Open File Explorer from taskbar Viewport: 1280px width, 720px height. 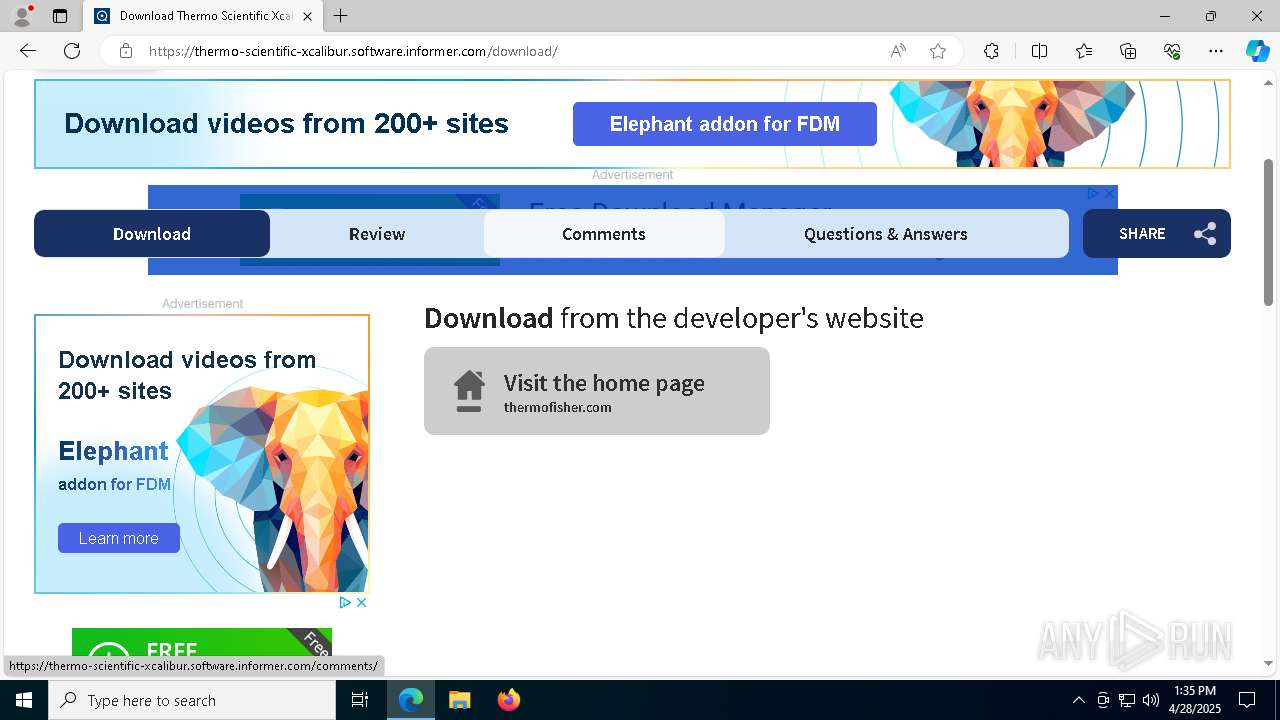coord(459,700)
